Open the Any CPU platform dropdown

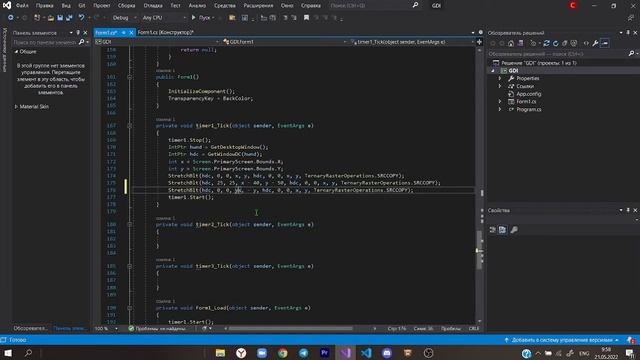164,18
